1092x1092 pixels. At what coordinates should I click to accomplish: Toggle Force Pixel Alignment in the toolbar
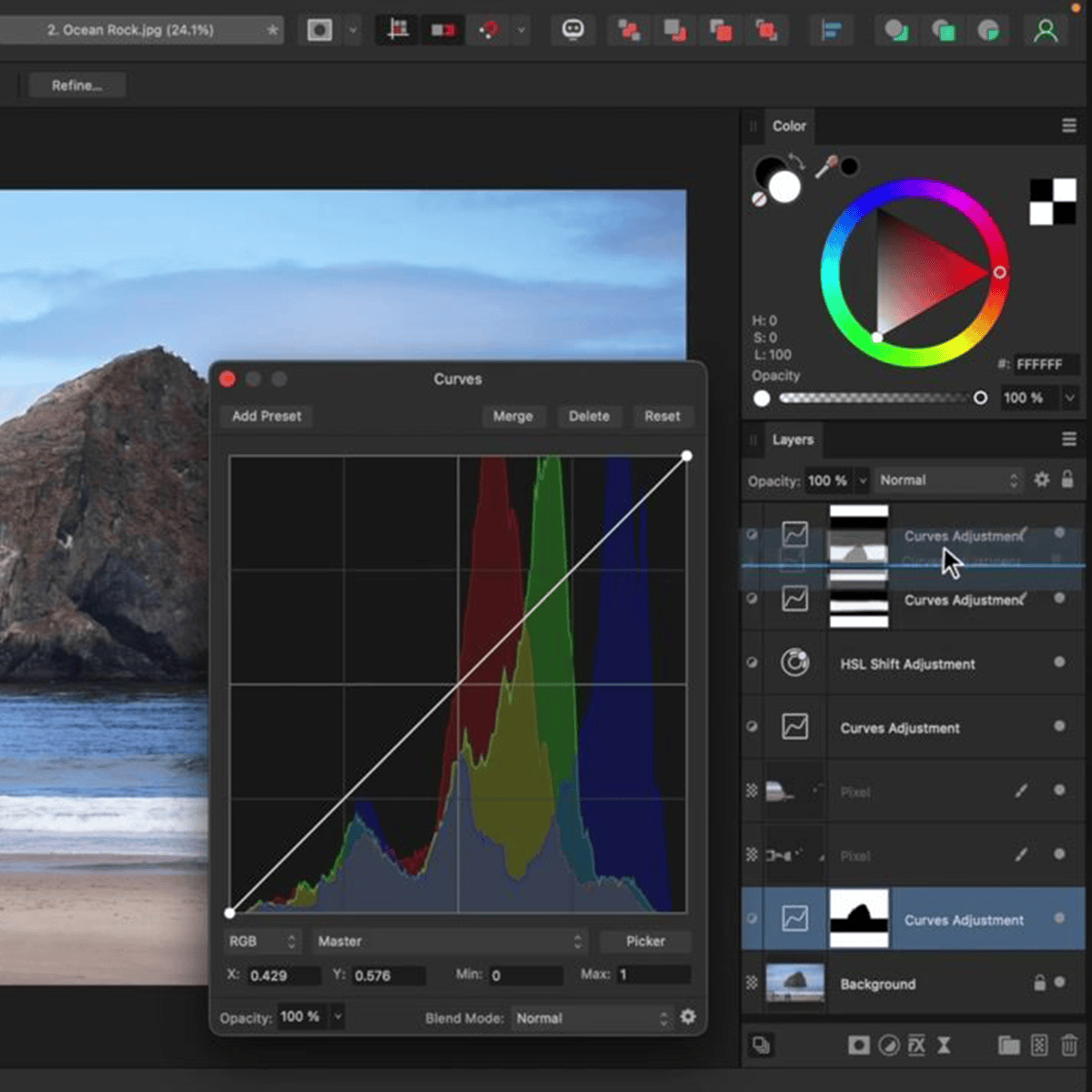pos(398,30)
